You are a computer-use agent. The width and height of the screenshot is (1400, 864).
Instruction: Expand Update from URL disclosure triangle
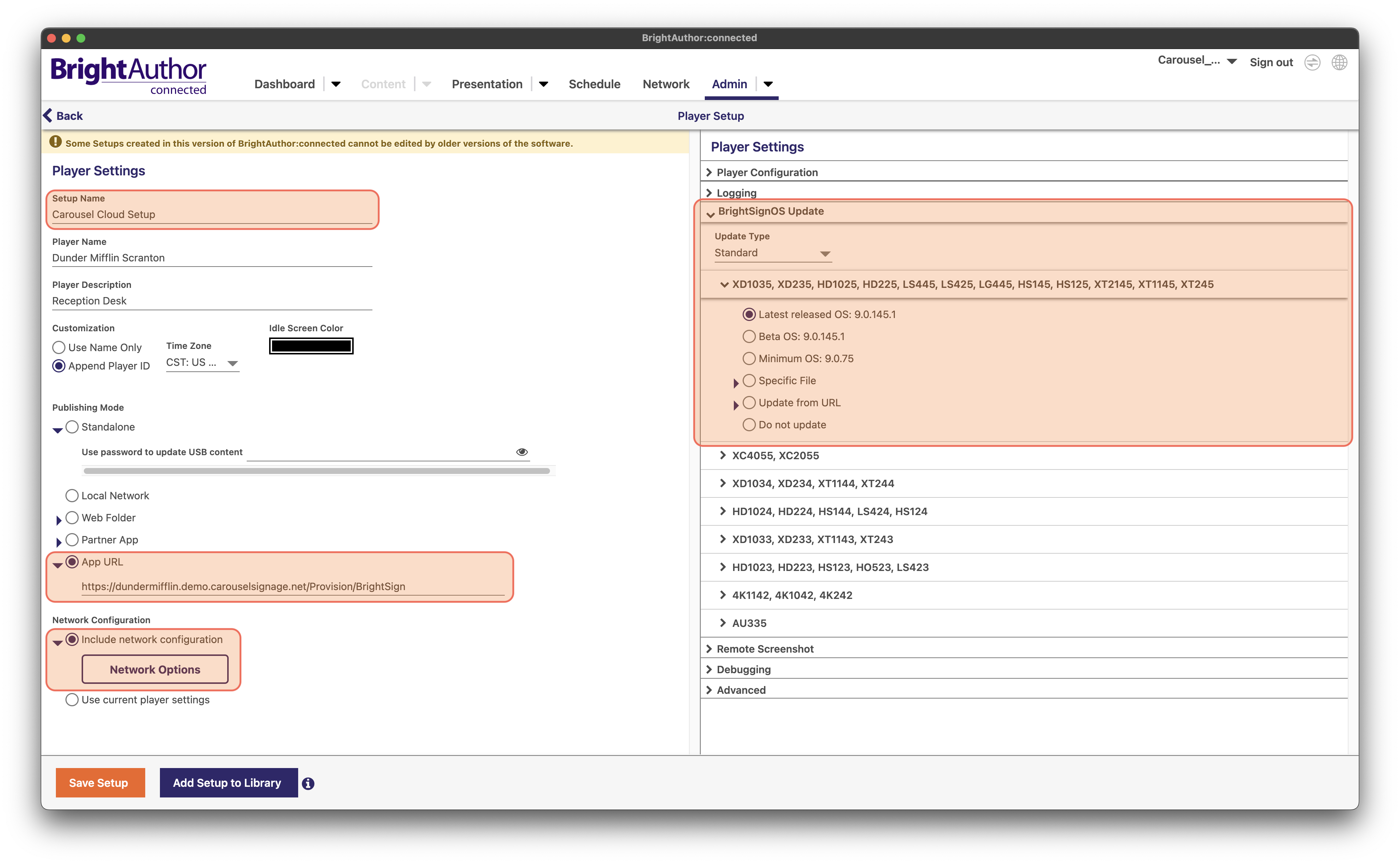(x=735, y=405)
